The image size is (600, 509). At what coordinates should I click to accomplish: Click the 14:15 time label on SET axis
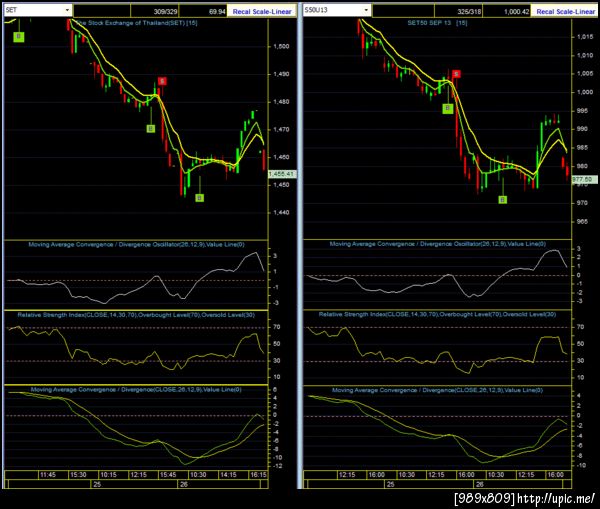pyautogui.click(x=228, y=475)
